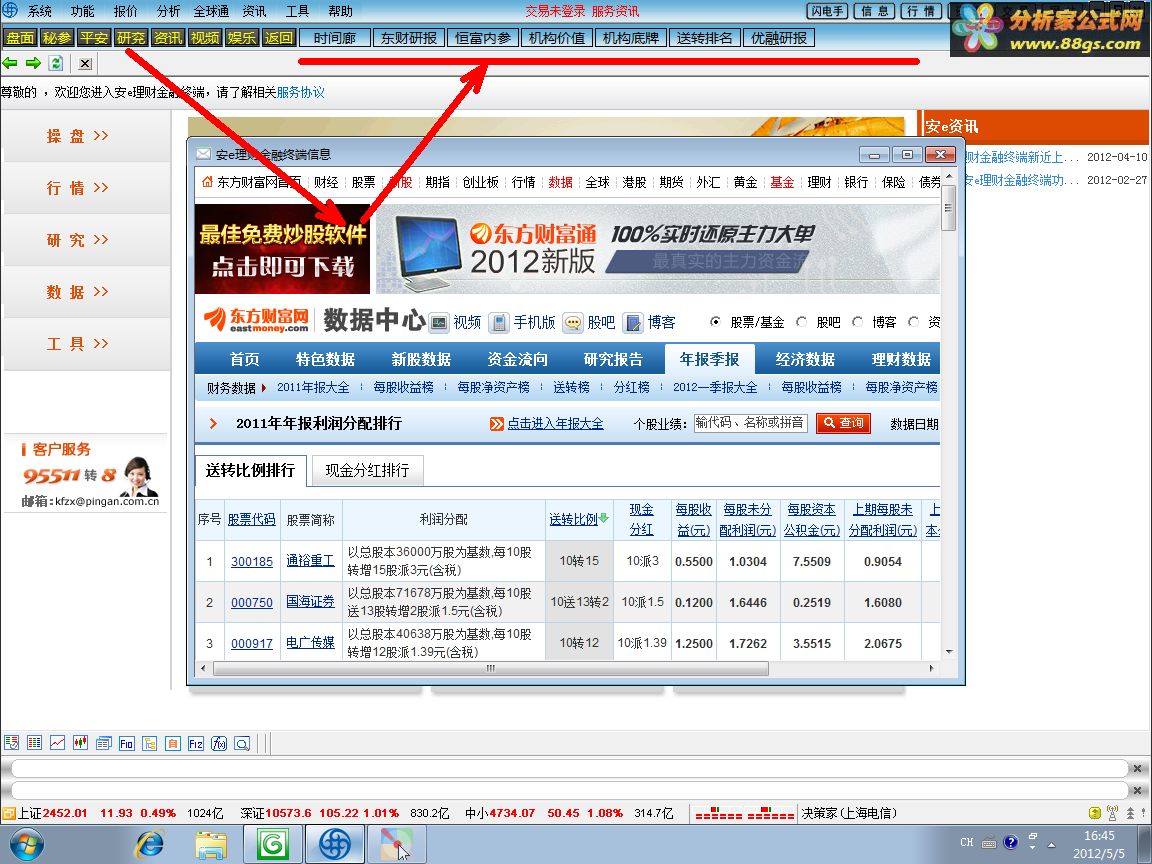
Task: Open stock code 300185 link
Action: pyautogui.click(x=252, y=561)
